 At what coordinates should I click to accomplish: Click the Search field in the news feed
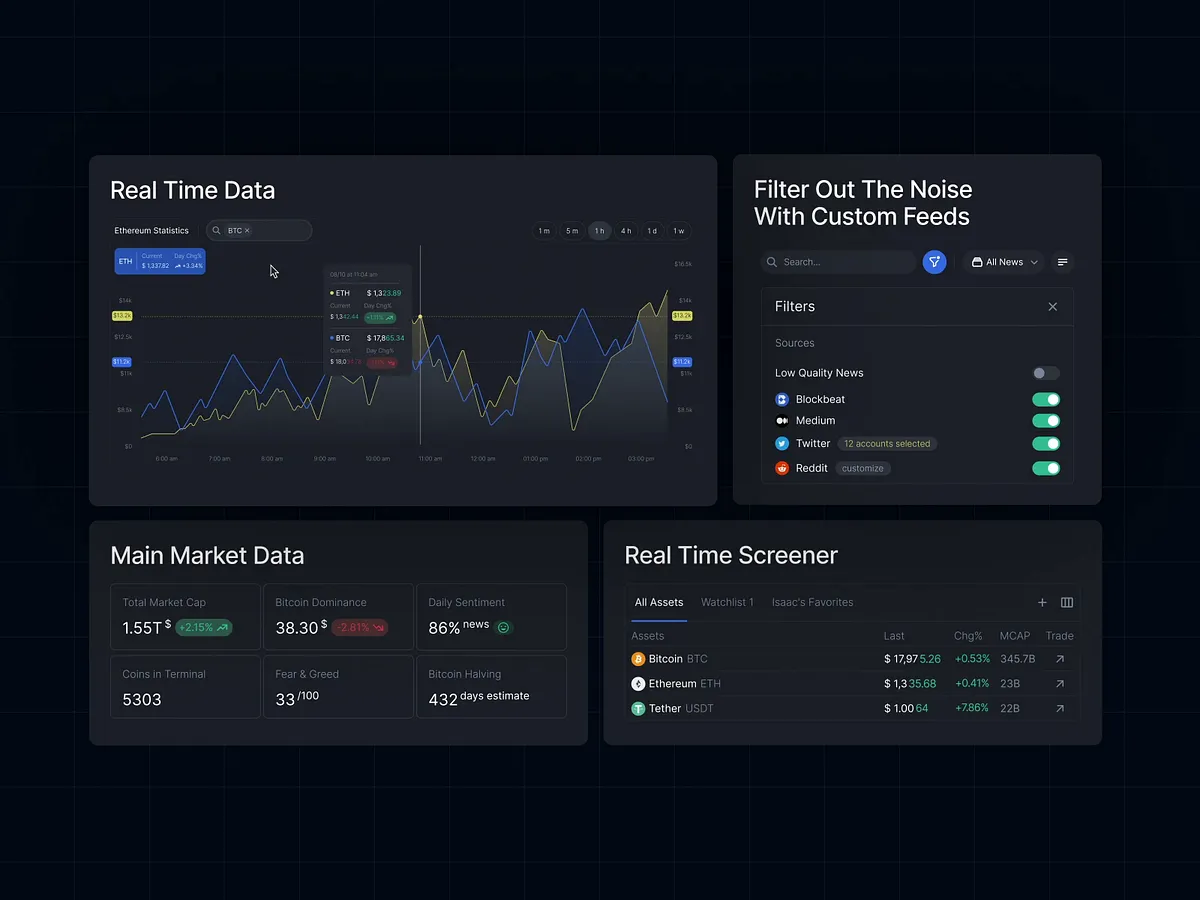point(835,261)
